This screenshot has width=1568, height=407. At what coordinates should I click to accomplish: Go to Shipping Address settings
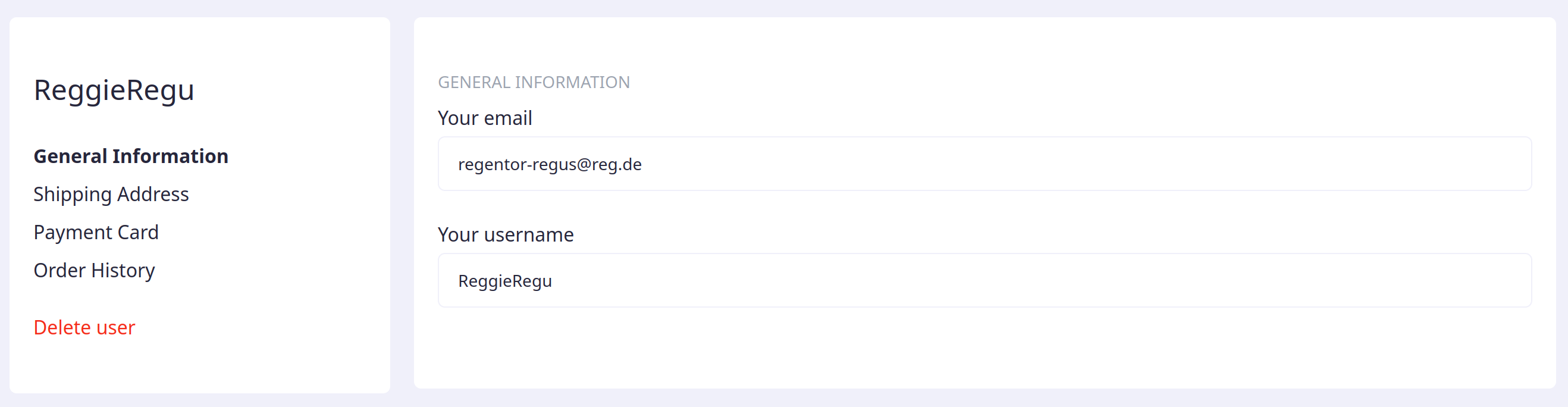[x=111, y=195]
